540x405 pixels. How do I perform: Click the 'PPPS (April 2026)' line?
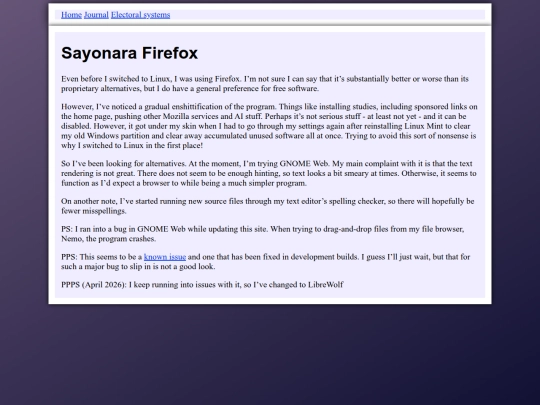click(x=202, y=285)
